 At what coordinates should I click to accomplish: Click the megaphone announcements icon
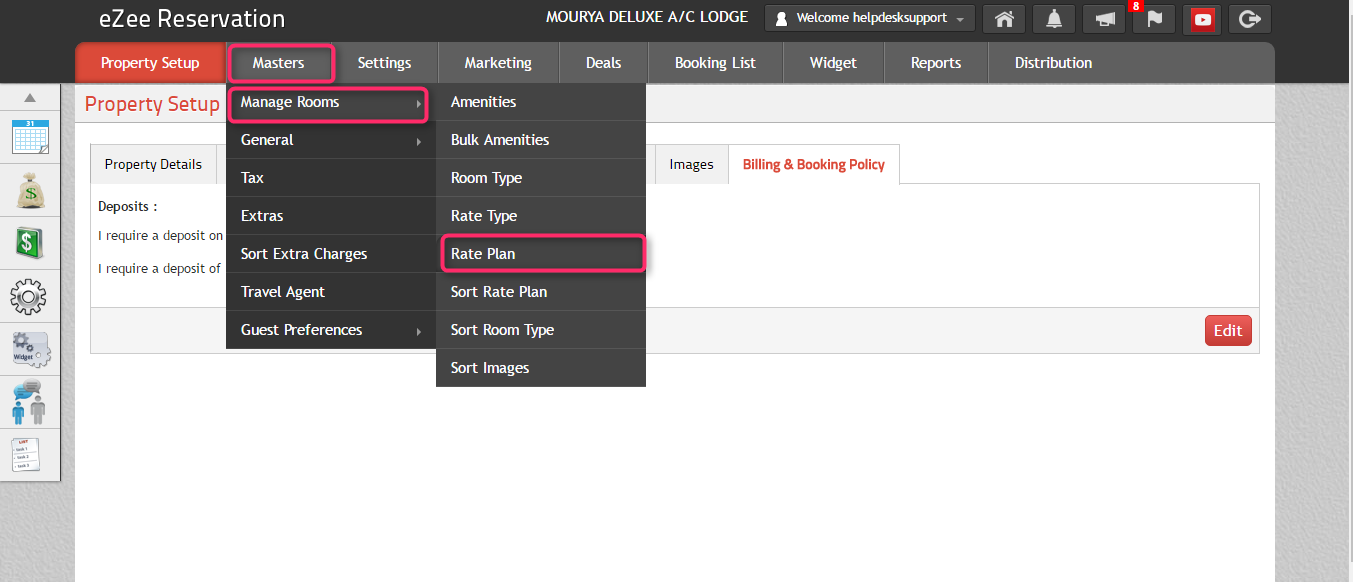tap(1104, 19)
